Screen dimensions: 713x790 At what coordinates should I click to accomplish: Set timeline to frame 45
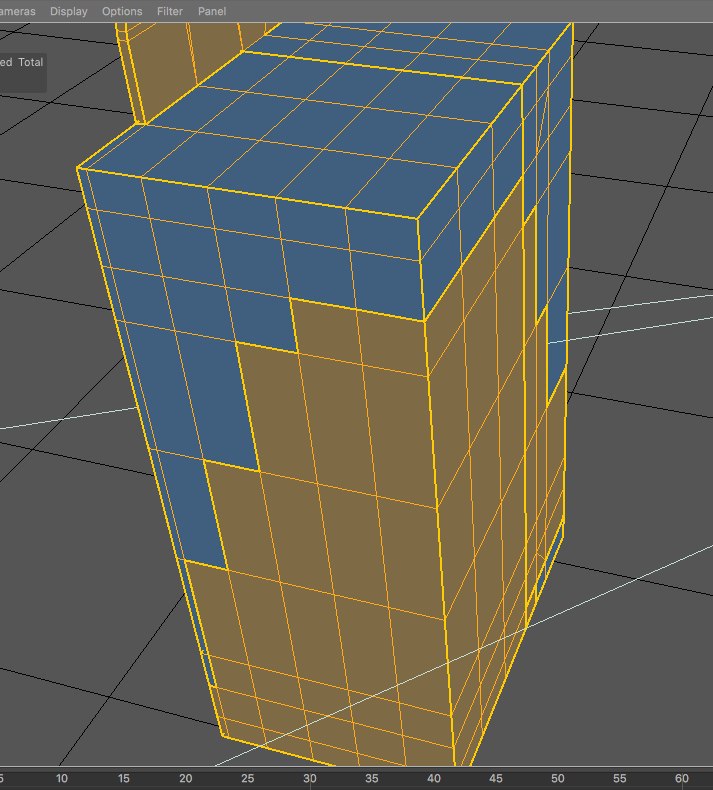pos(495,778)
